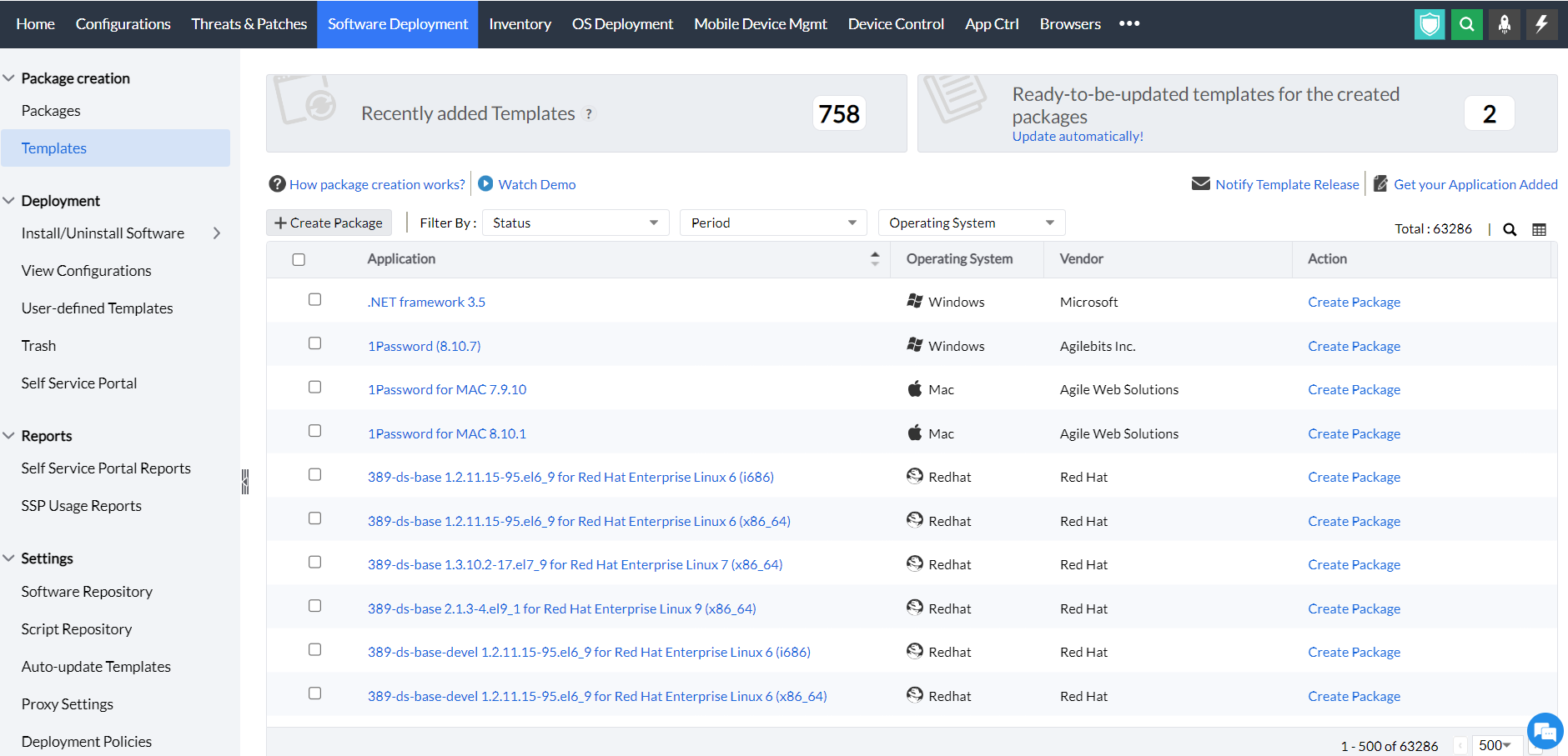
Task: Click the ready-to-update count 2
Action: click(x=1490, y=113)
